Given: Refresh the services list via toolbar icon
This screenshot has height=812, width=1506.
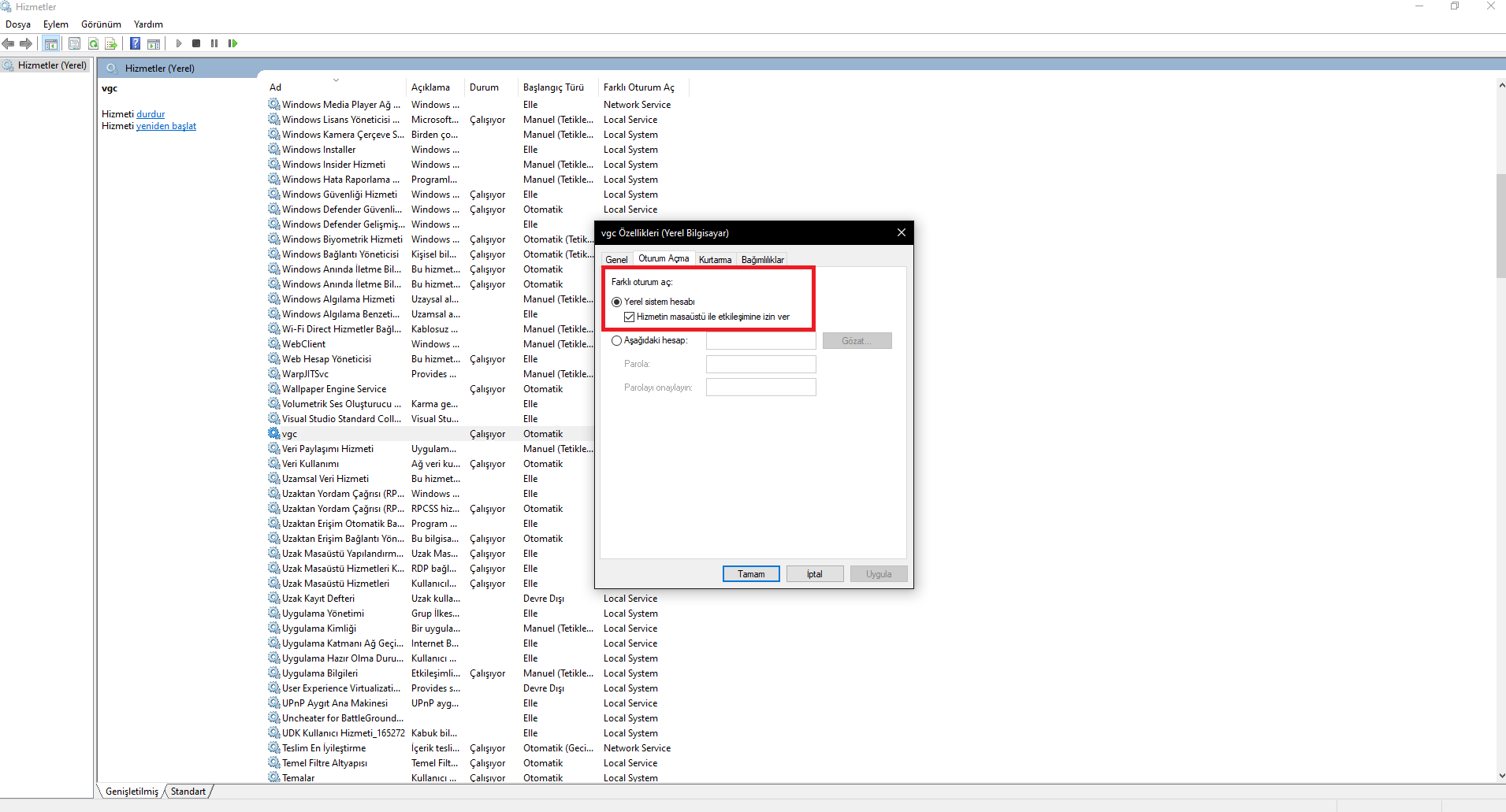Looking at the screenshot, I should 93,43.
